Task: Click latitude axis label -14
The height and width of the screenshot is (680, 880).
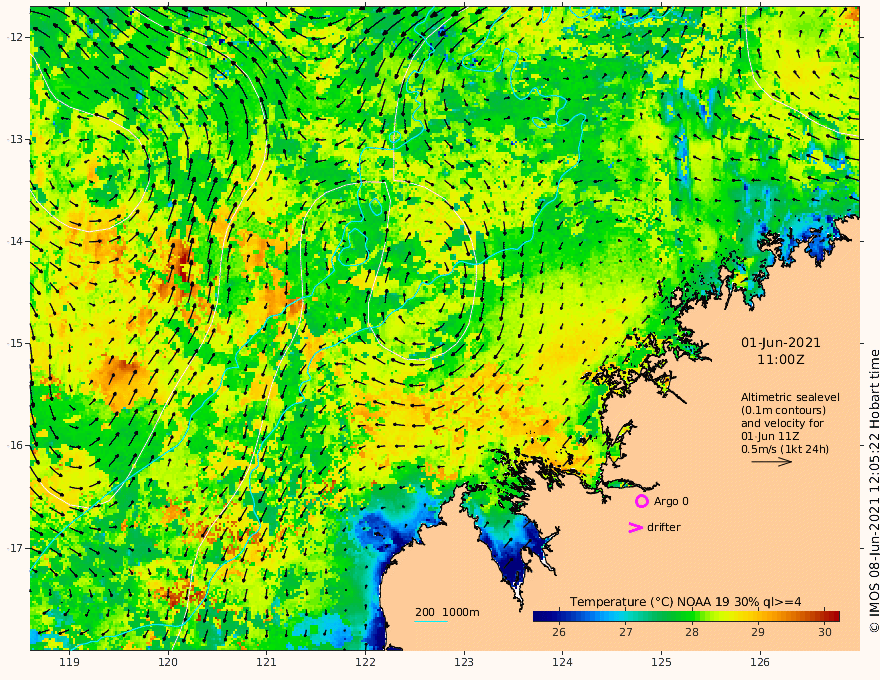Action: click(x=14, y=241)
